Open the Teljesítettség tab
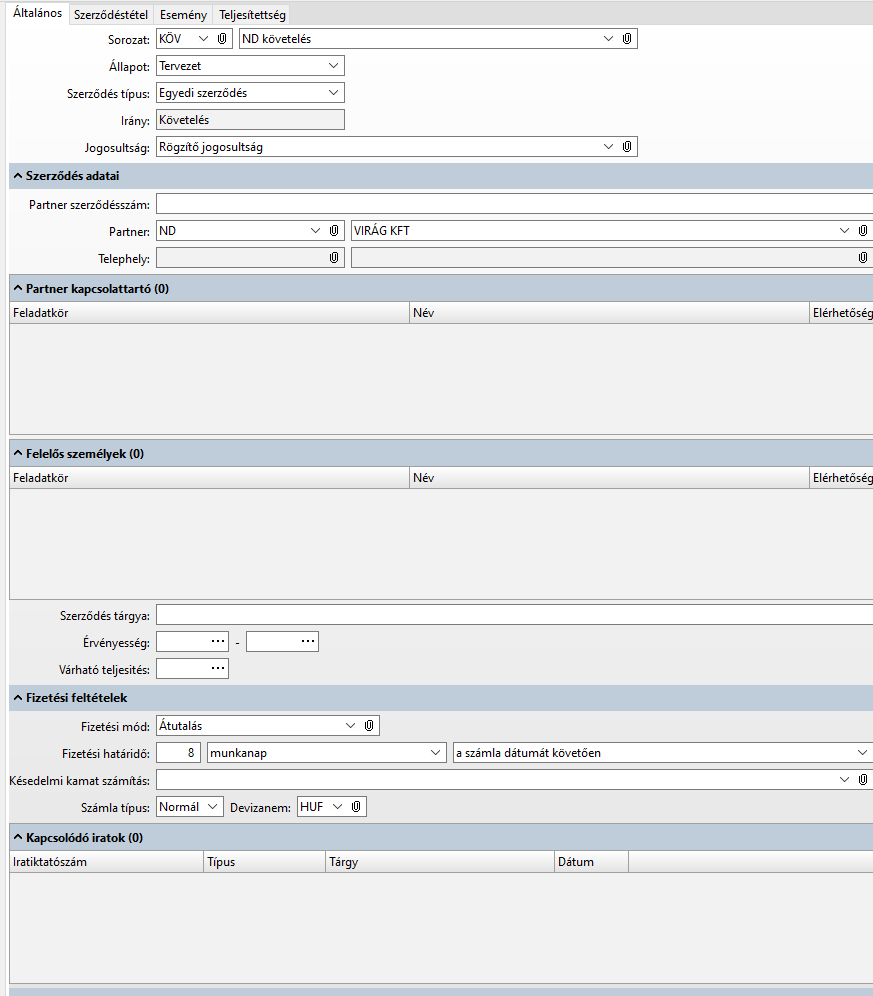Image resolution: width=873 pixels, height=996 pixels. (252, 15)
